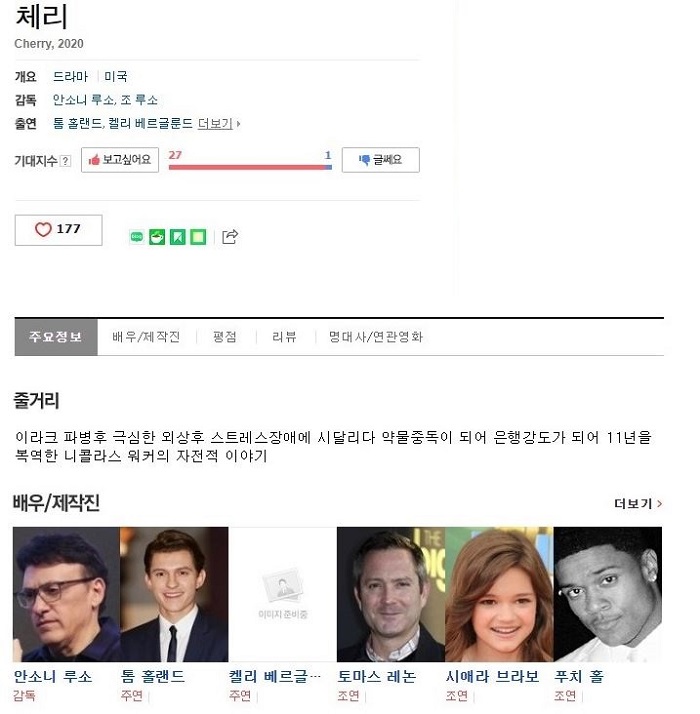Click the 시애라 브라보 portrait thumbnail
The width and height of the screenshot is (700, 714).
(499, 594)
